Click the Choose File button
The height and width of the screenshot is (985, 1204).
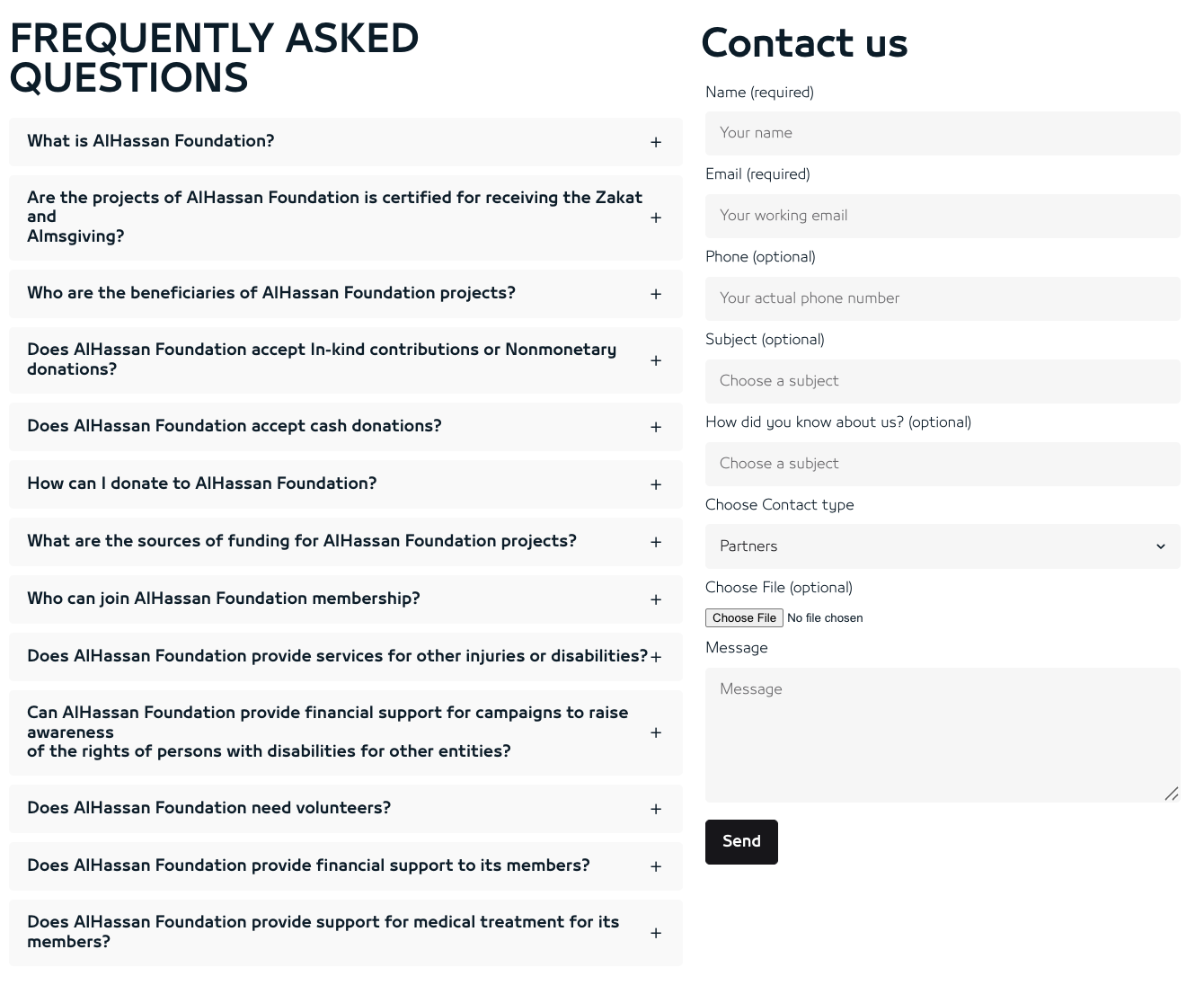coord(744,618)
